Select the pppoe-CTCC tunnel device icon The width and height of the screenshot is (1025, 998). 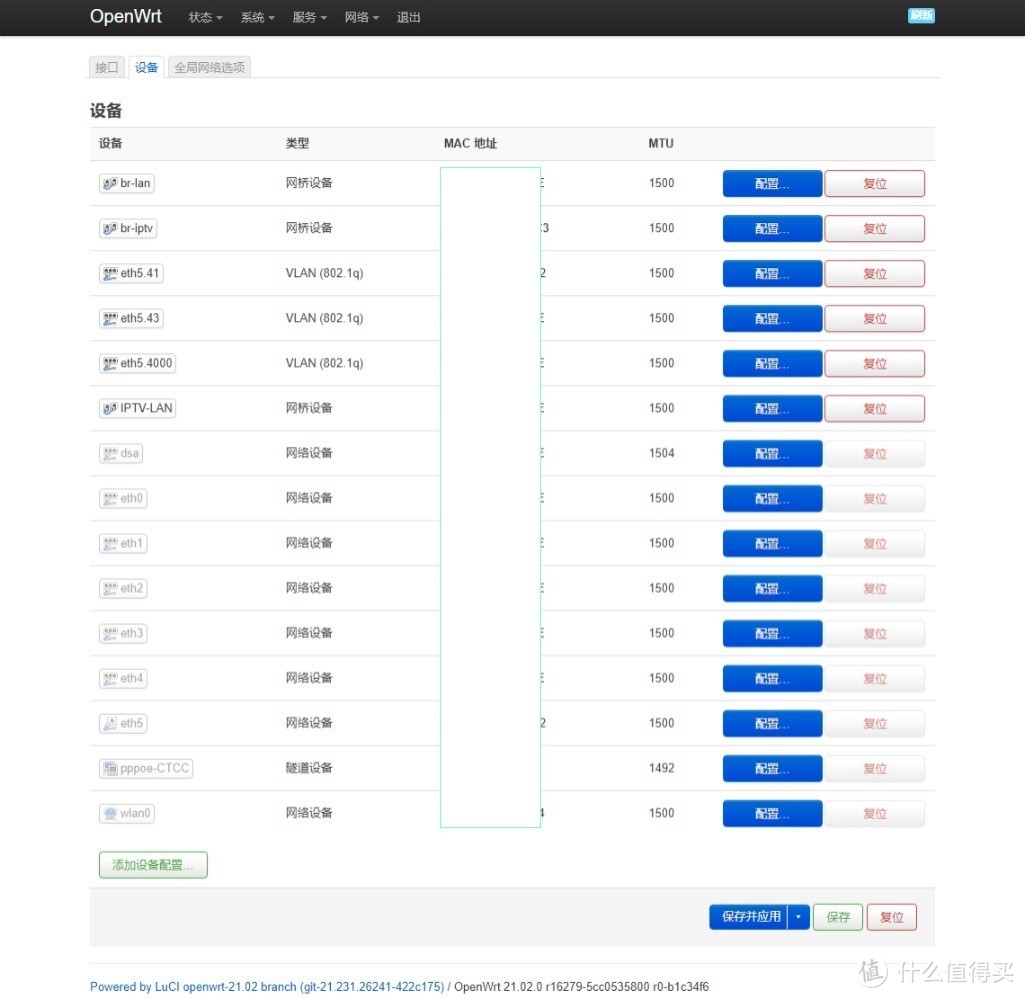coord(109,769)
